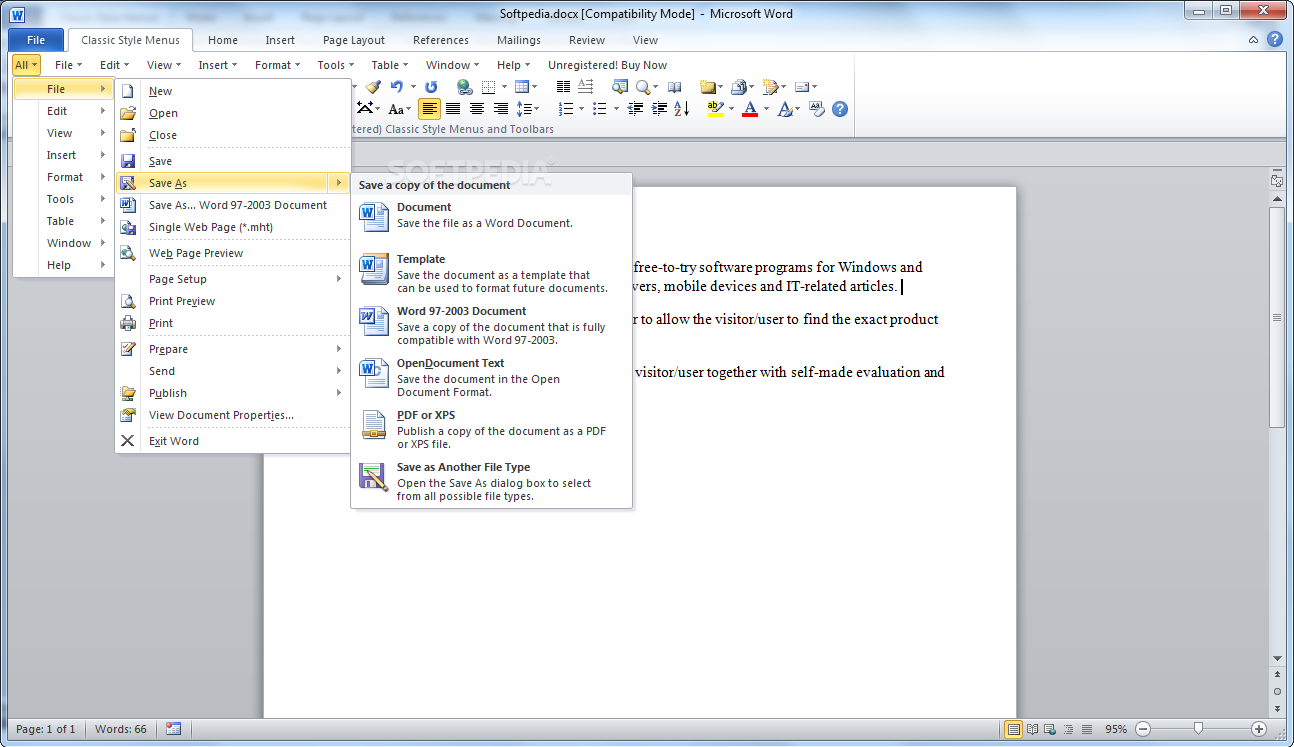Insert a hyperlink using globe icon
This screenshot has width=1294, height=747.
464,87
